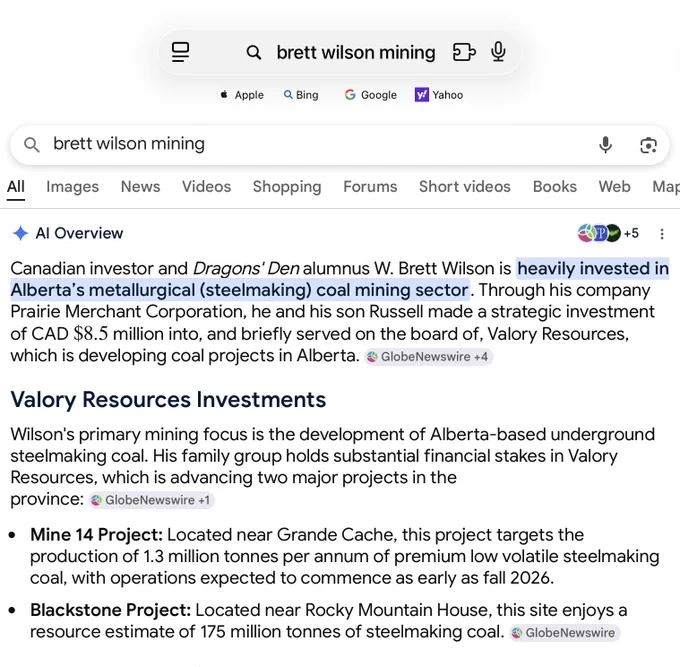Expand the +5 source icons cluster

pyautogui.click(x=608, y=233)
